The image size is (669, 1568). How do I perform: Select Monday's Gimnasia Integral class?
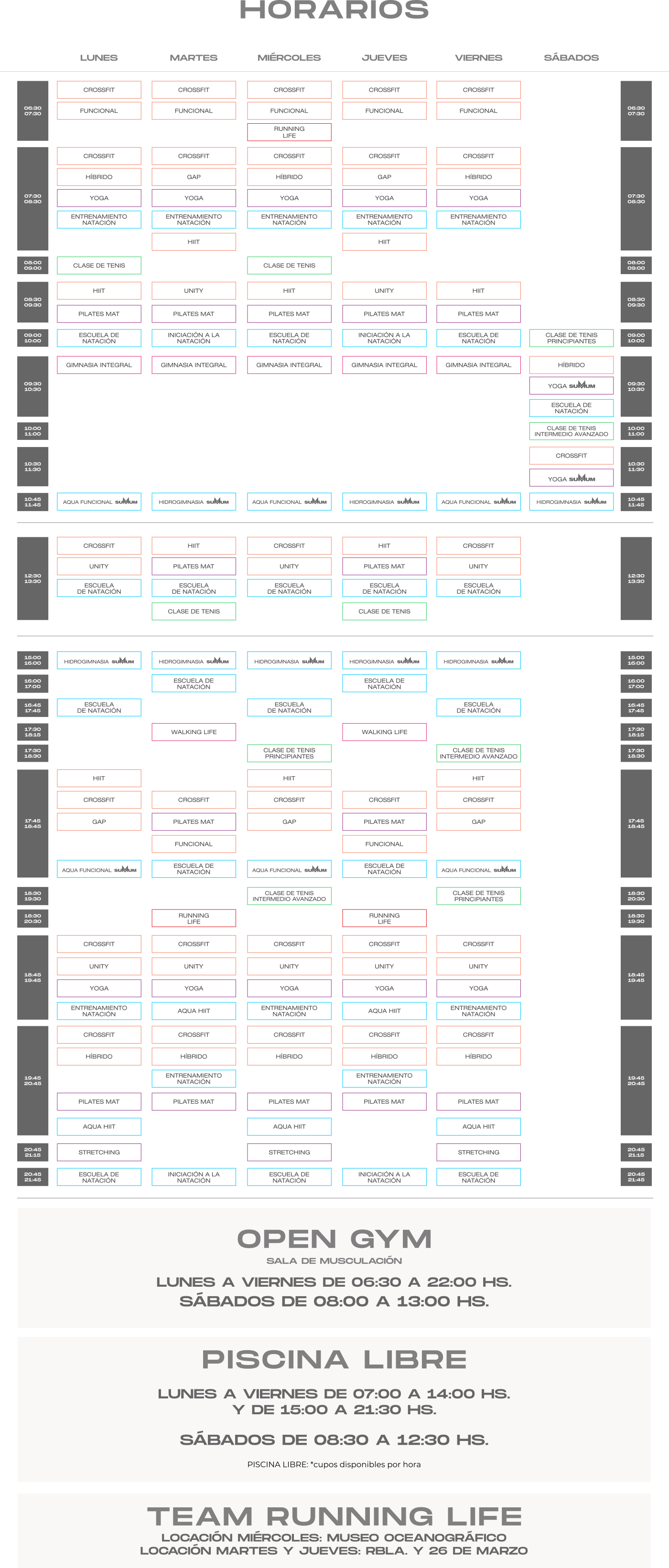click(98, 364)
